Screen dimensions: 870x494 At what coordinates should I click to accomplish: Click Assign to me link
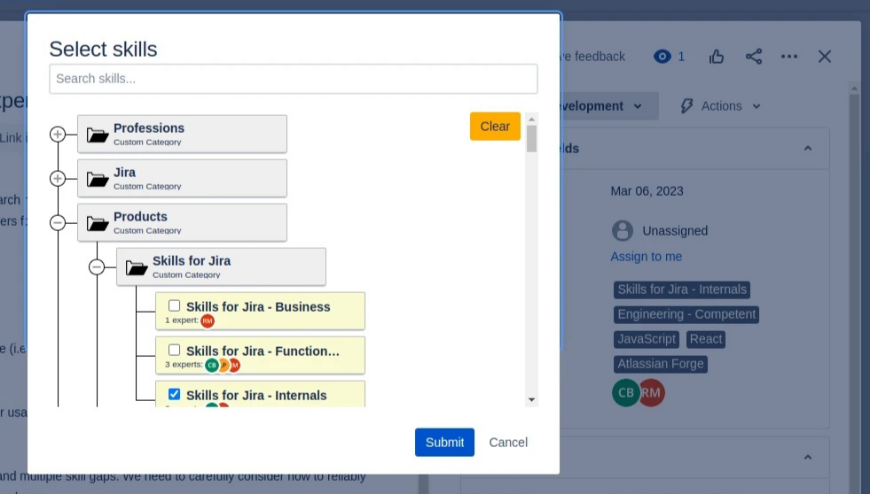(x=646, y=256)
